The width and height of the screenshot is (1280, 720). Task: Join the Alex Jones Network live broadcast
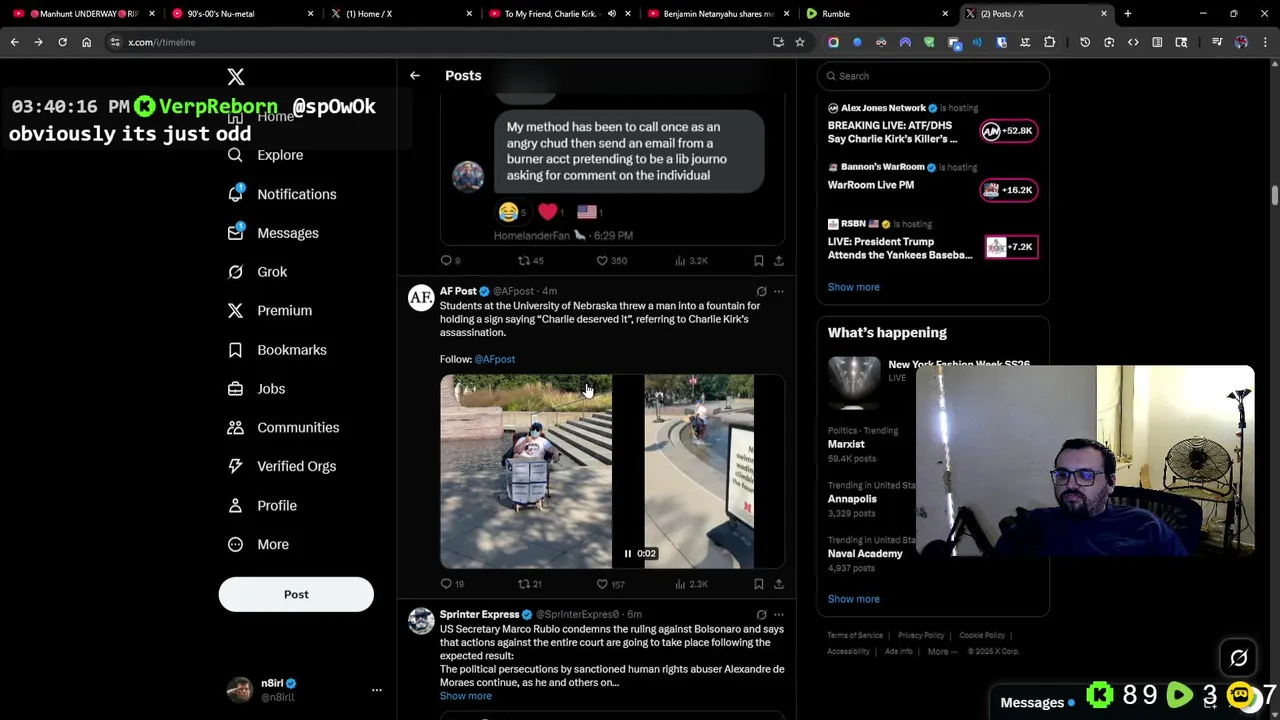pos(932,125)
